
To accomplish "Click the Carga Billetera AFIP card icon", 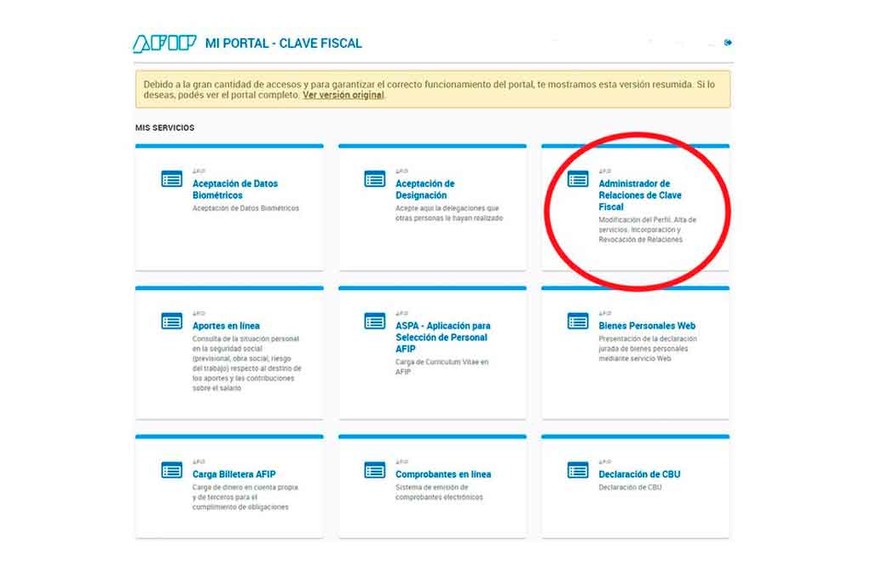I will click(x=172, y=470).
